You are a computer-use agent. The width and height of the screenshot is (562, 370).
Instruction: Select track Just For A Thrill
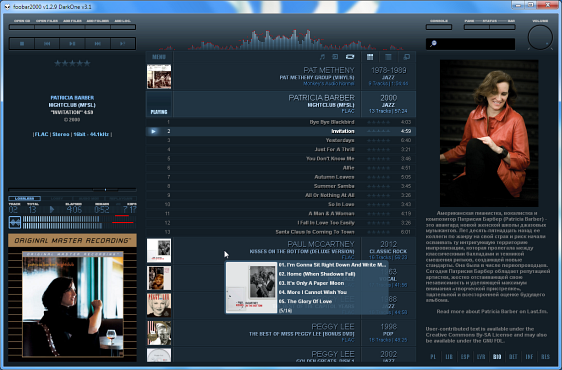pyautogui.click(x=281, y=150)
